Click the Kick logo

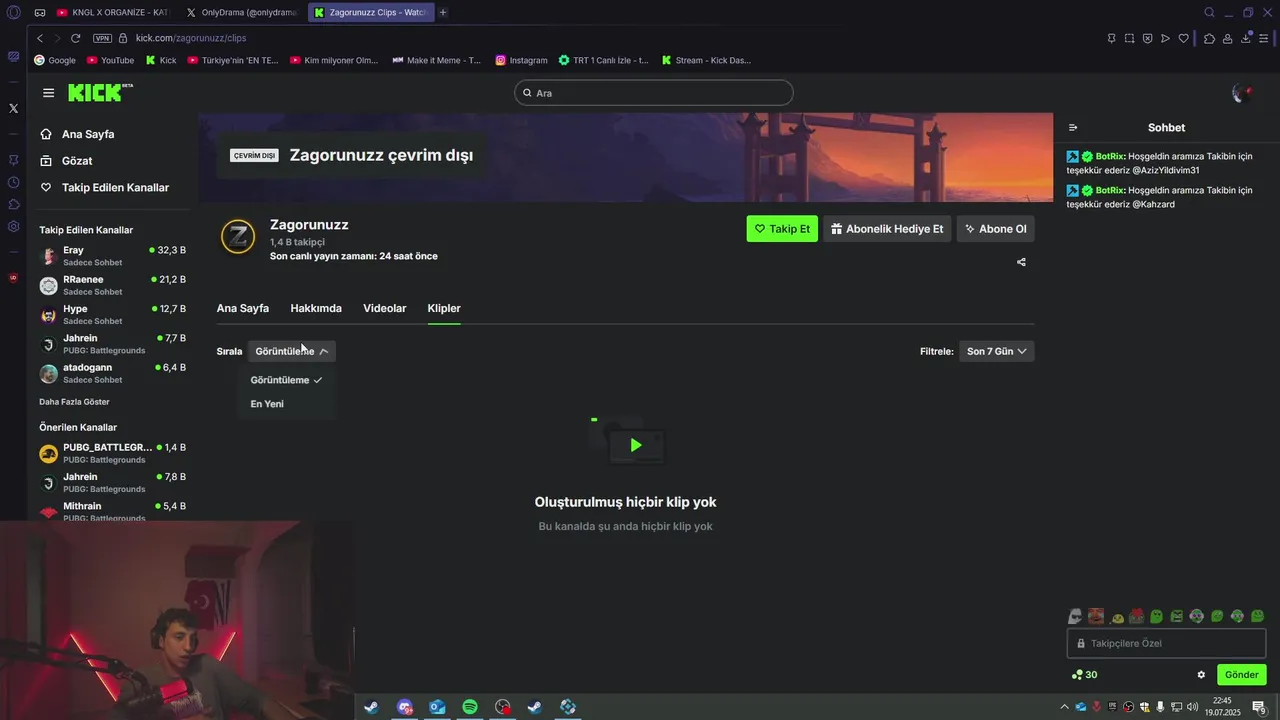point(100,93)
